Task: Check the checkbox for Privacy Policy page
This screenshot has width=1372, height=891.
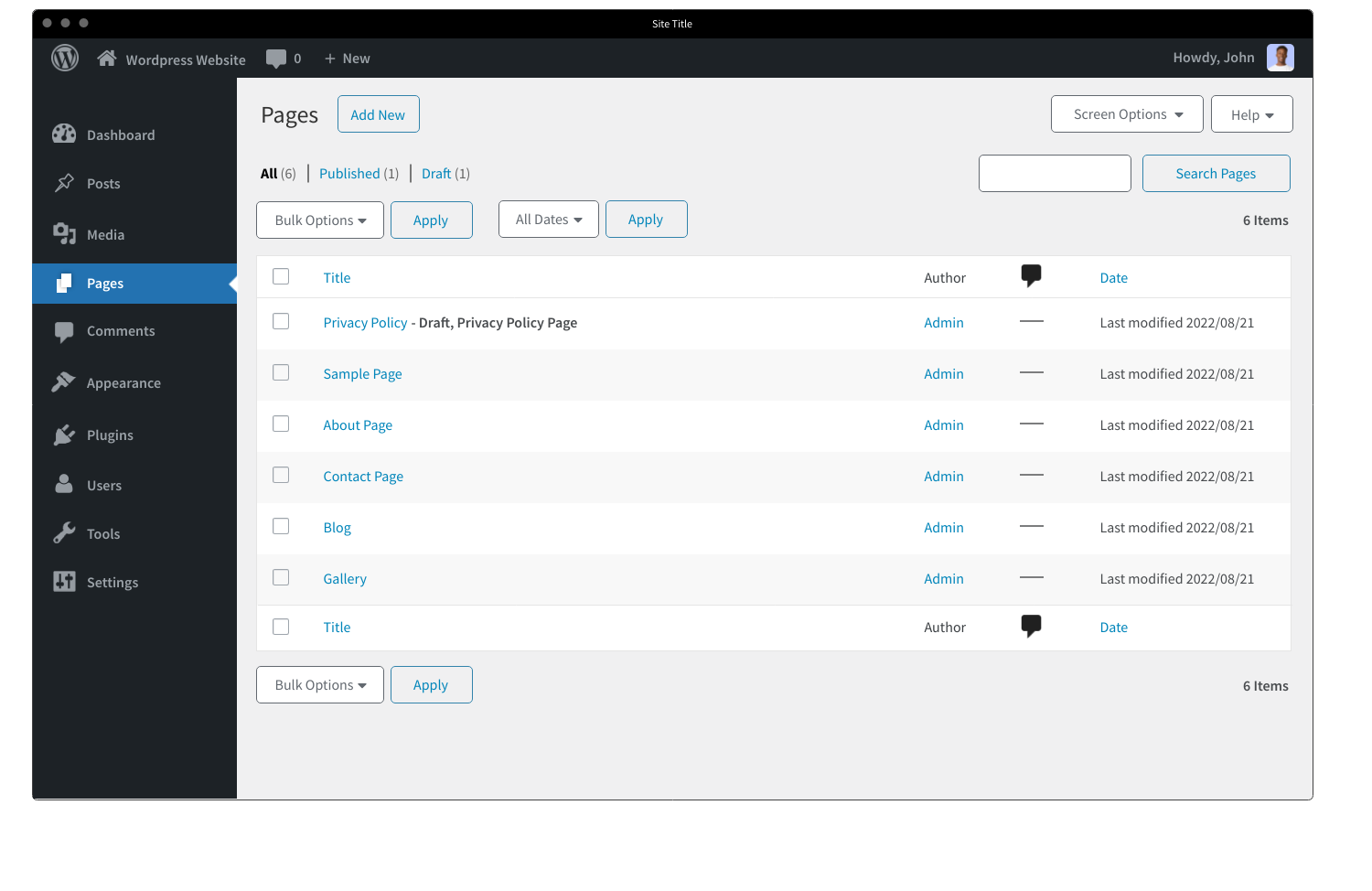Action: [x=281, y=321]
